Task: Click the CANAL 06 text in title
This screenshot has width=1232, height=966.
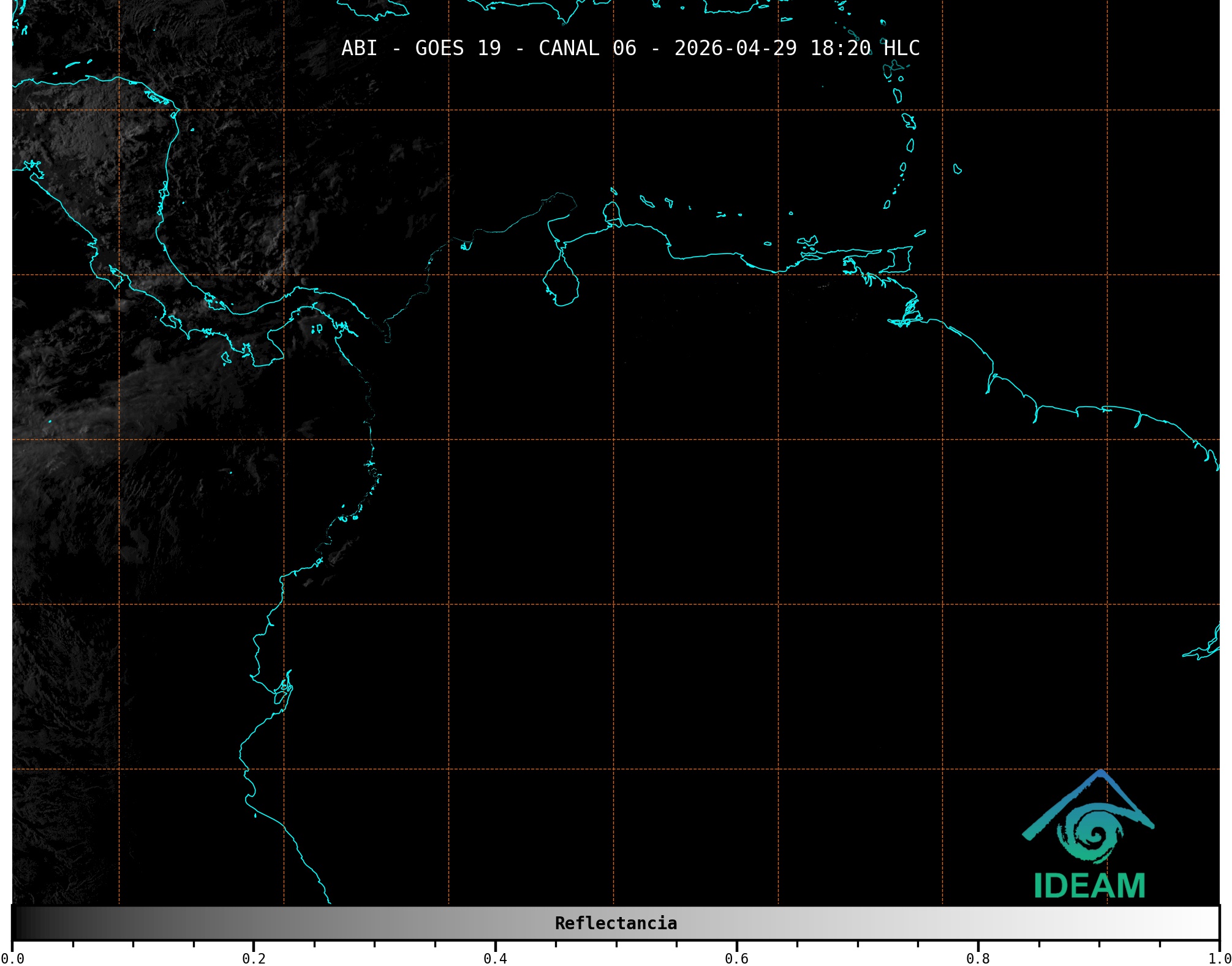Action: point(587,48)
